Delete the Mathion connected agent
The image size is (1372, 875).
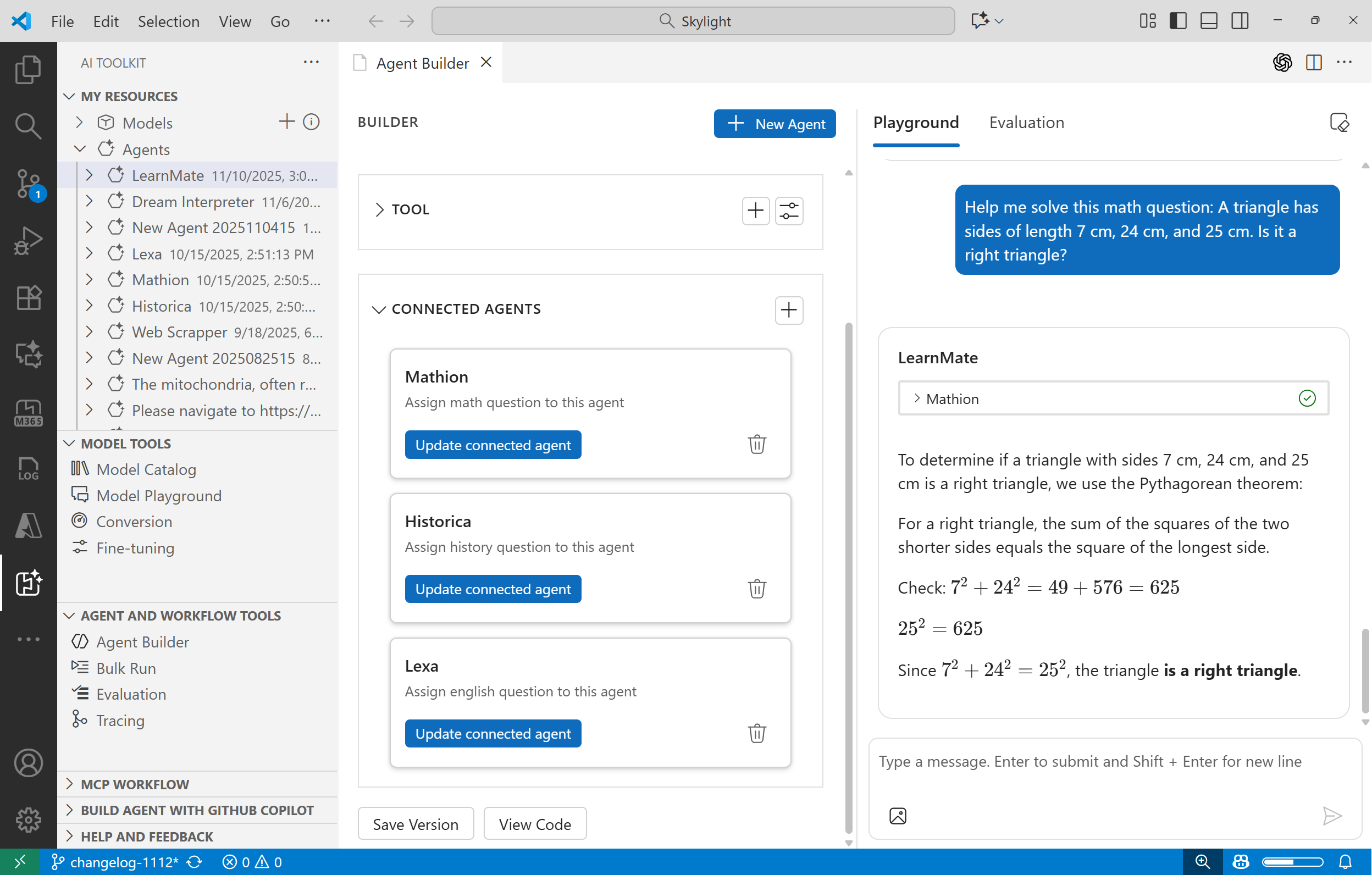pos(757,444)
